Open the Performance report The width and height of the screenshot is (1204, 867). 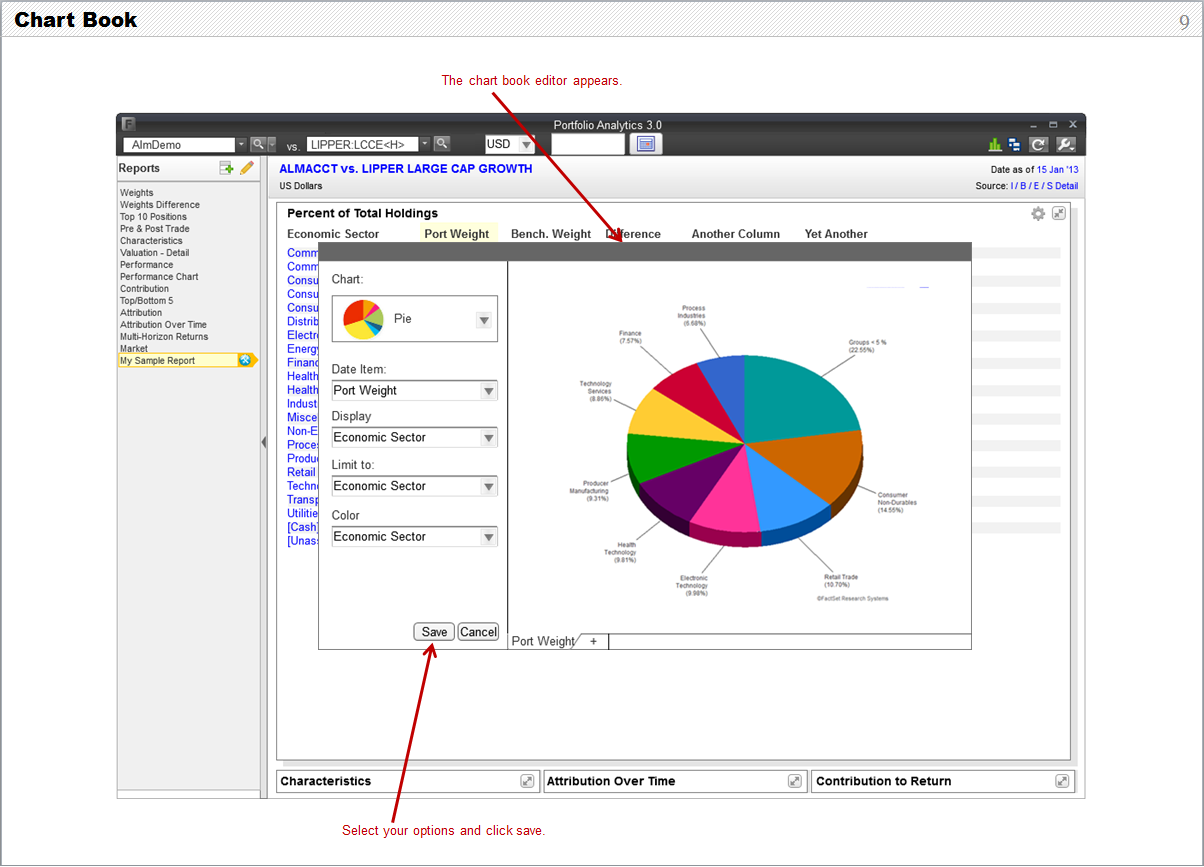point(146,265)
